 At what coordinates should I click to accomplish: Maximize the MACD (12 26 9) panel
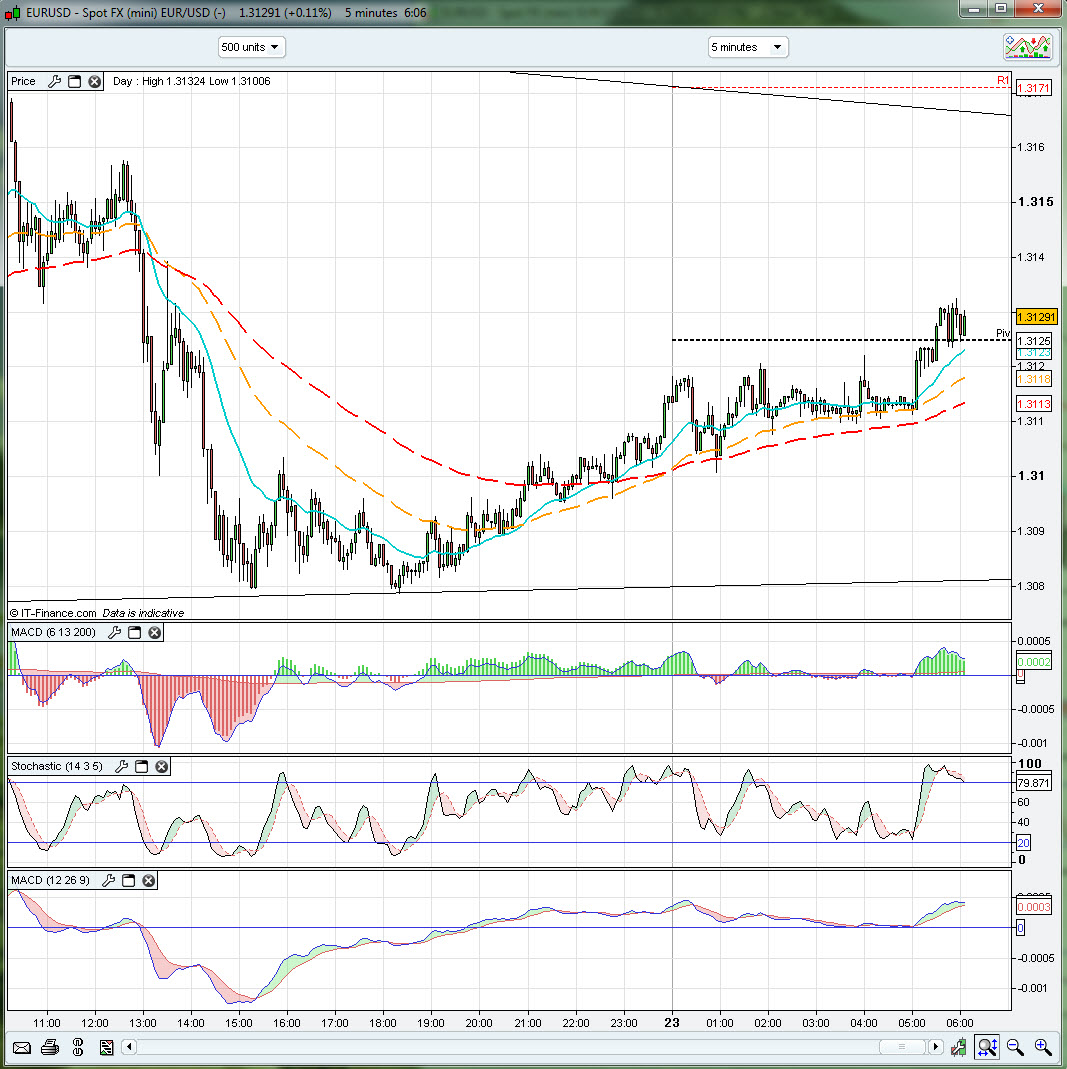pos(129,881)
